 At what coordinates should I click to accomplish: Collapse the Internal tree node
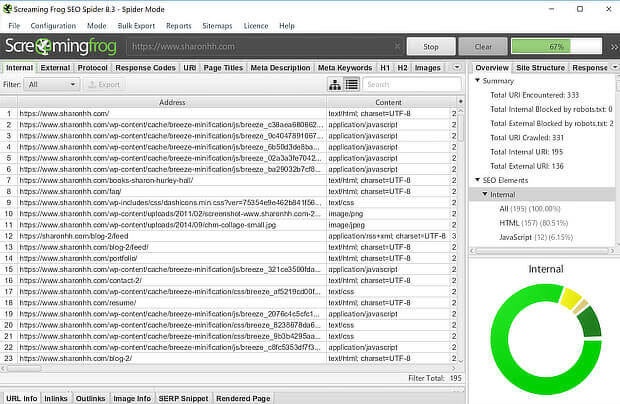click(485, 194)
